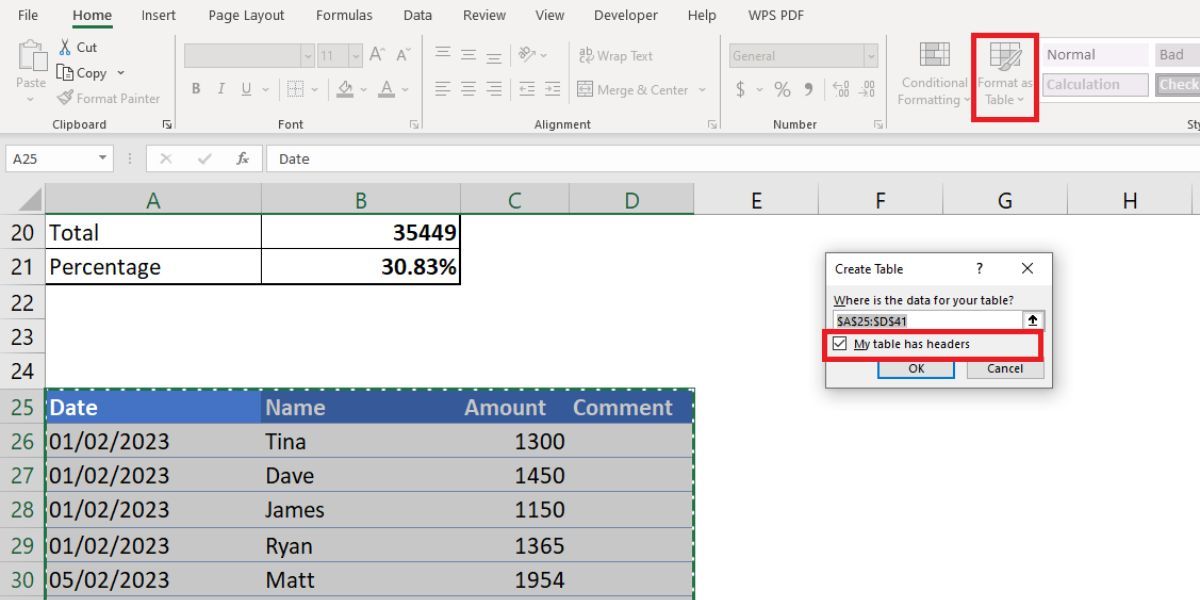Click the Format Painter brush icon
The width and height of the screenshot is (1200, 600).
[65, 98]
